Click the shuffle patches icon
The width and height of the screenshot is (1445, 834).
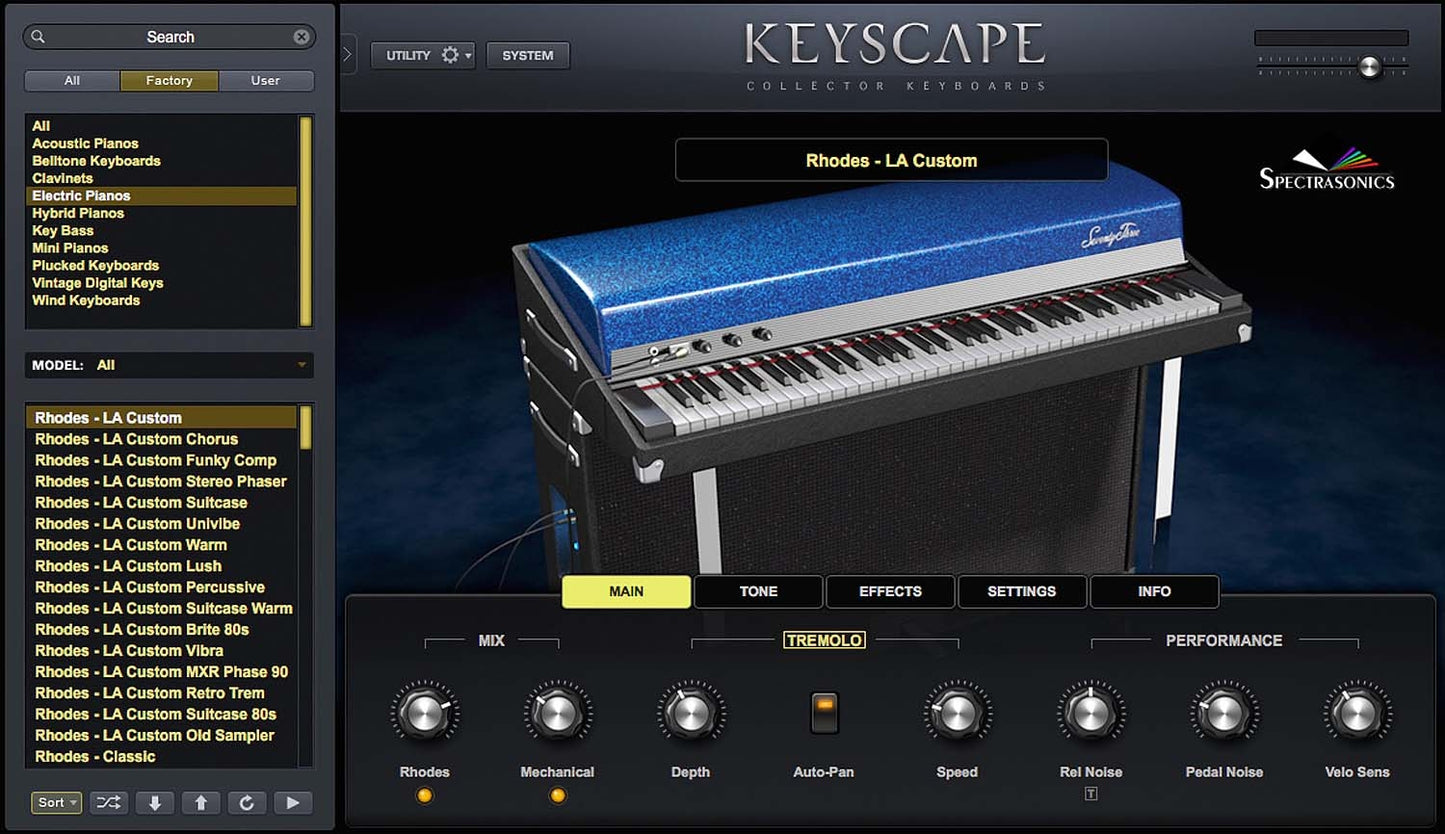[x=109, y=802]
